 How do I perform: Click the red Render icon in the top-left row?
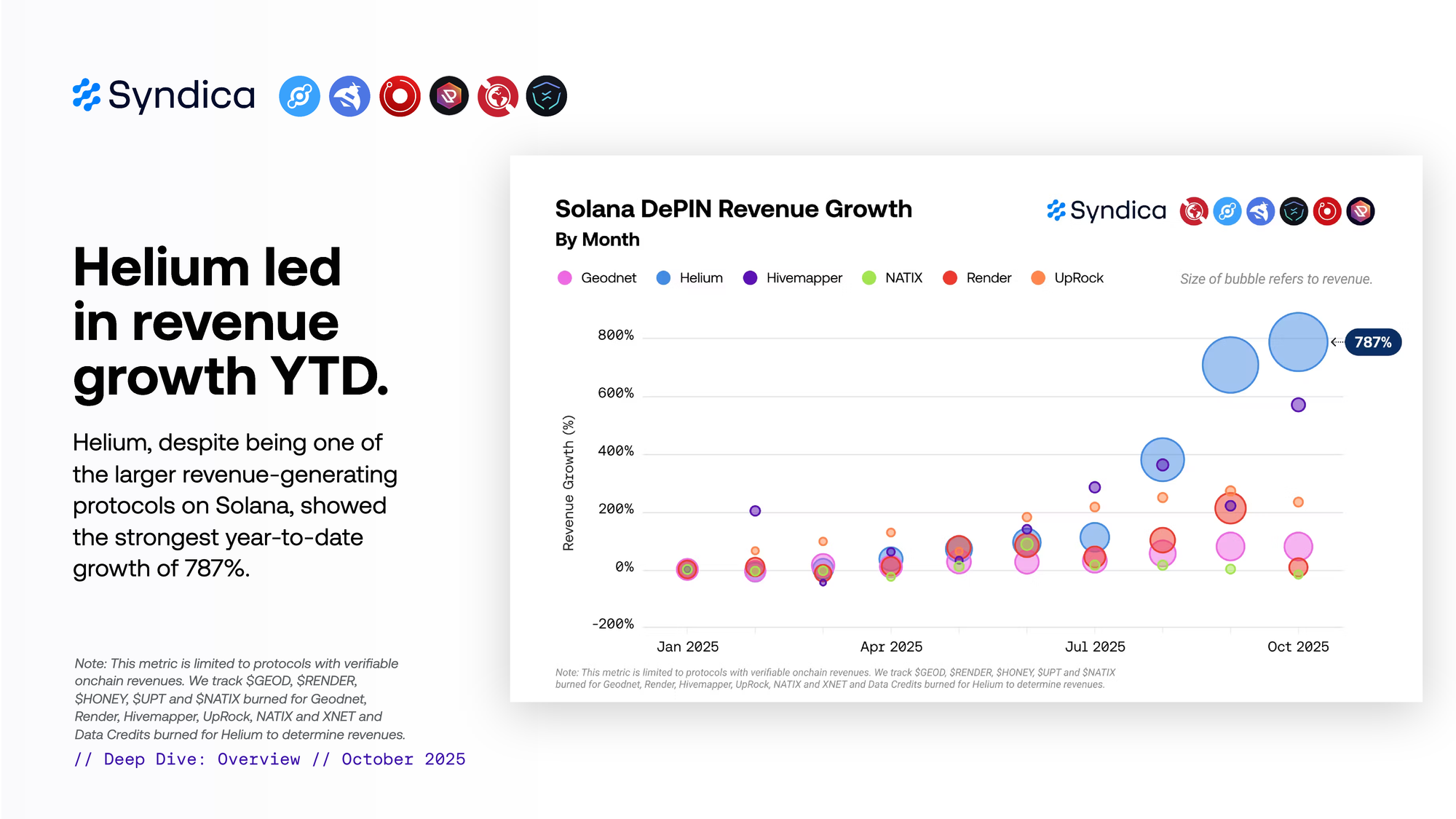(400, 96)
